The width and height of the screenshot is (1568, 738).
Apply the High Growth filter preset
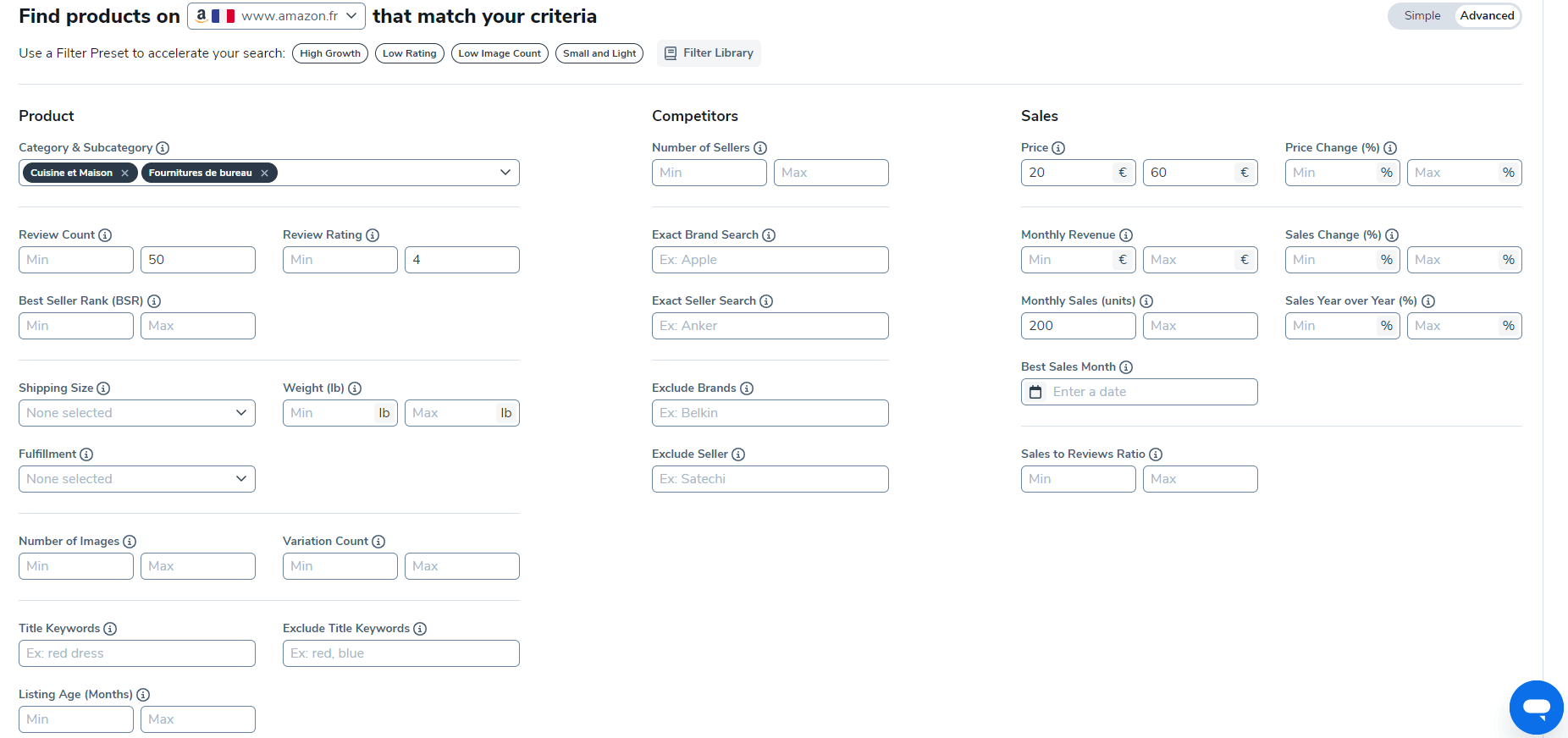click(330, 53)
